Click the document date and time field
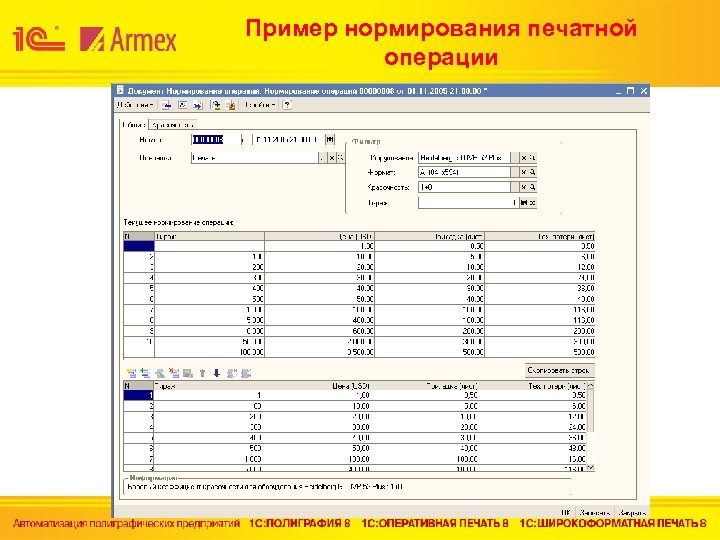The image size is (720, 540). tap(289, 140)
